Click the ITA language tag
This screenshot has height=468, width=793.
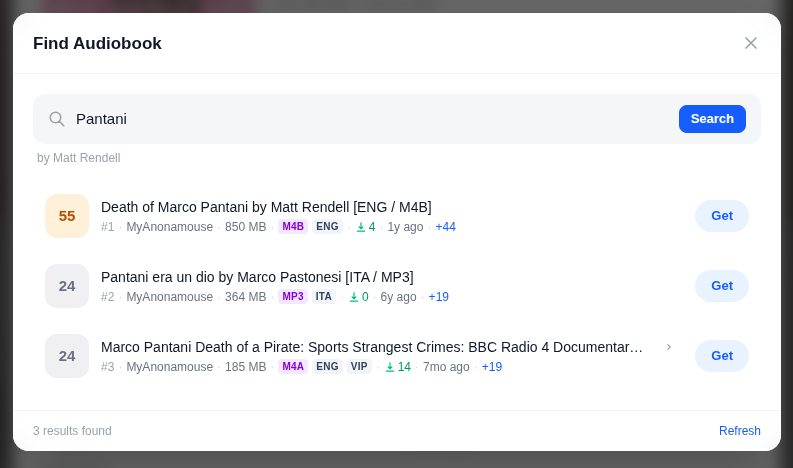click(324, 296)
